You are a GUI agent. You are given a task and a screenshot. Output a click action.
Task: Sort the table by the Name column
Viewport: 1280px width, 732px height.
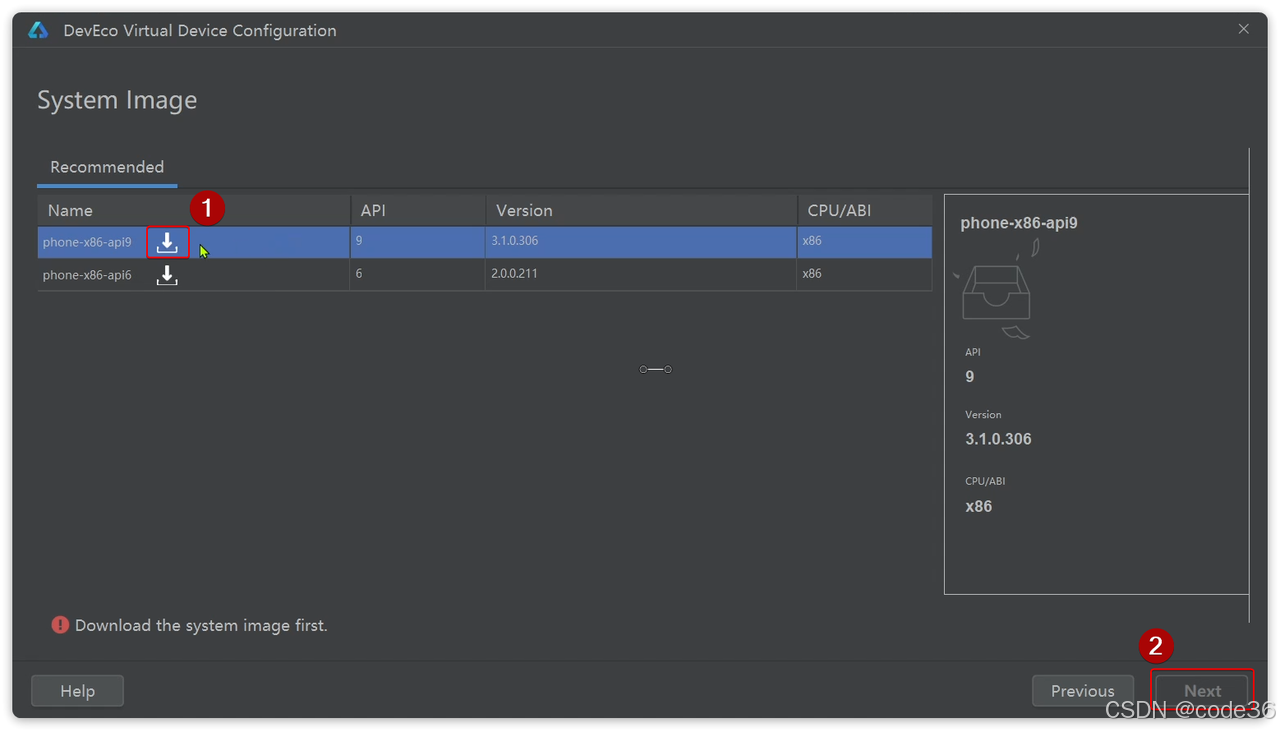click(x=193, y=210)
